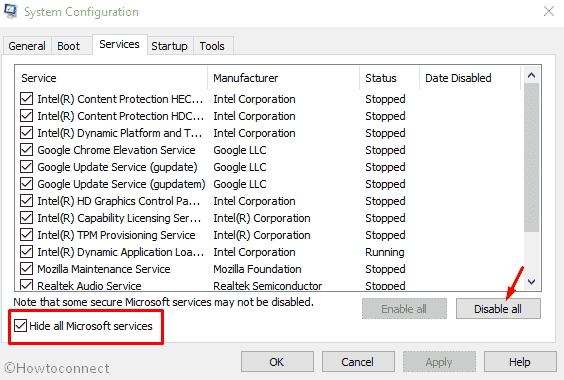Click the scroll up arrow of services list
This screenshot has width=564, height=380.
tap(531, 75)
